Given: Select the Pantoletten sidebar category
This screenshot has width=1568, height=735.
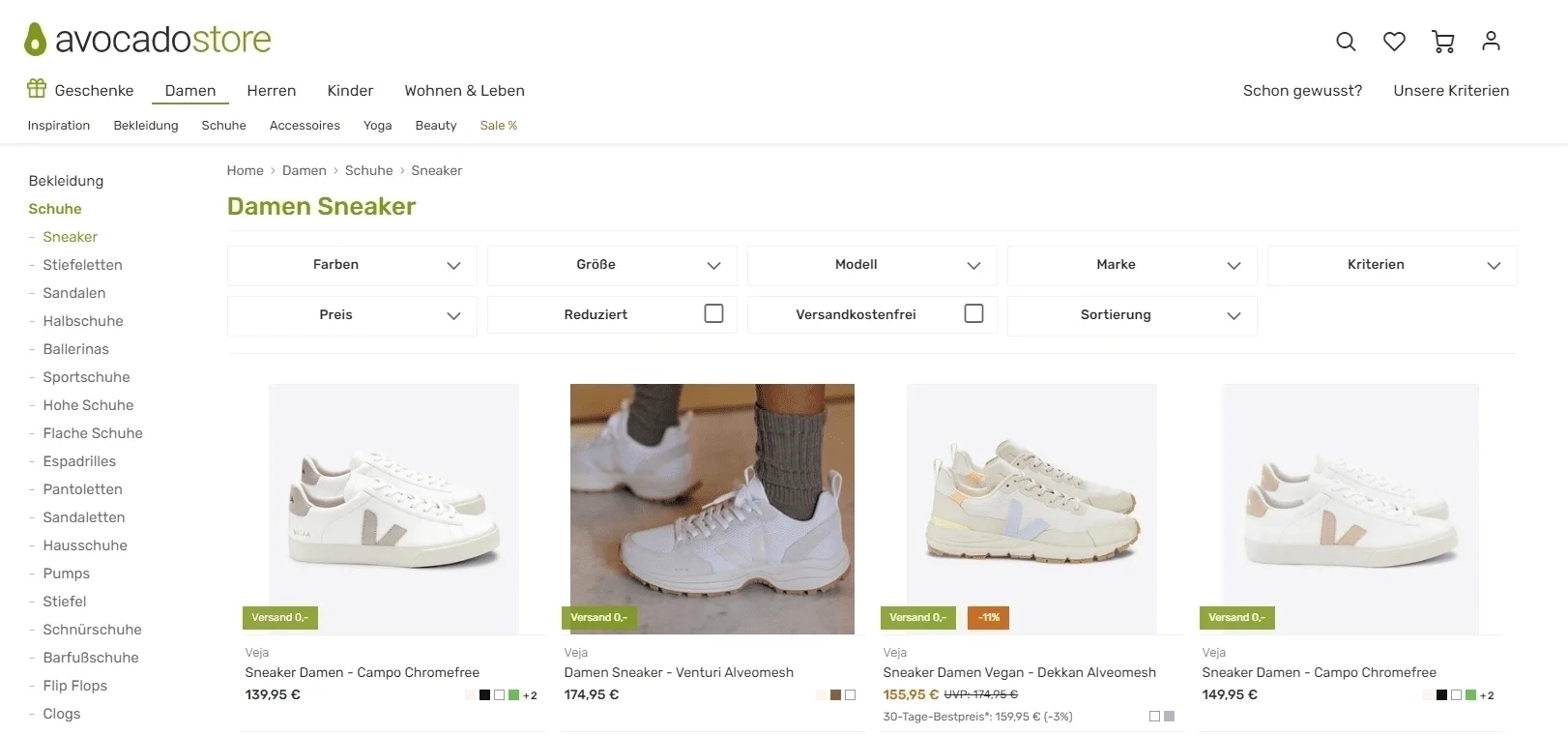Looking at the screenshot, I should [82, 489].
